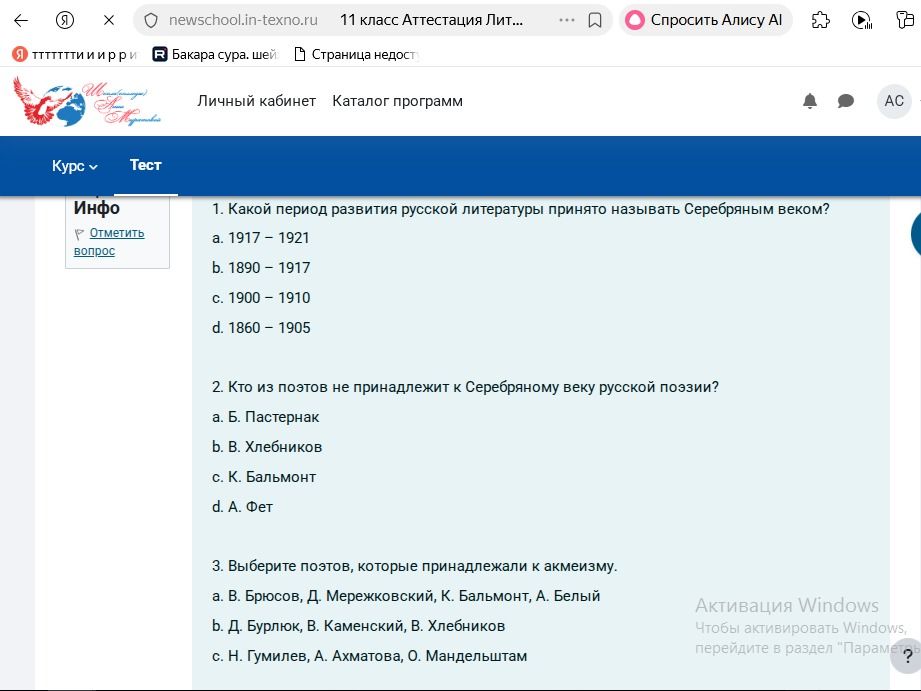The image size is (921, 691).
Task: Click the newschool.in-texno.ru address field
Action: pyautogui.click(x=243, y=21)
